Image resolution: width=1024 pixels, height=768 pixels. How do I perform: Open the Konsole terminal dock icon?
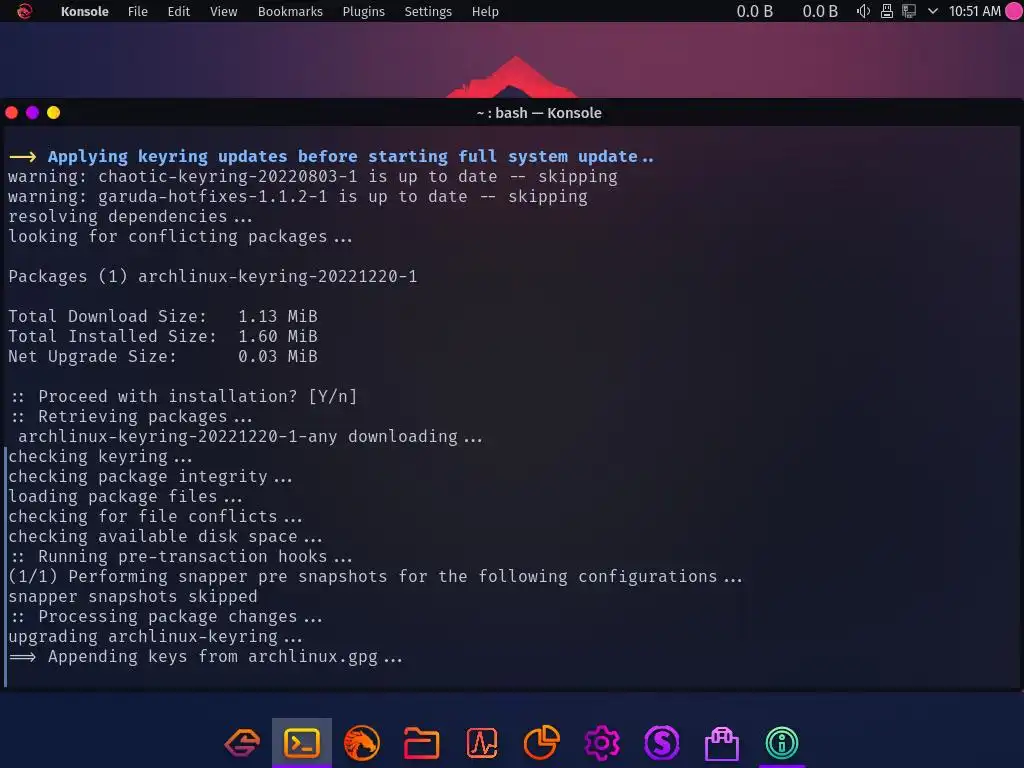(x=302, y=743)
